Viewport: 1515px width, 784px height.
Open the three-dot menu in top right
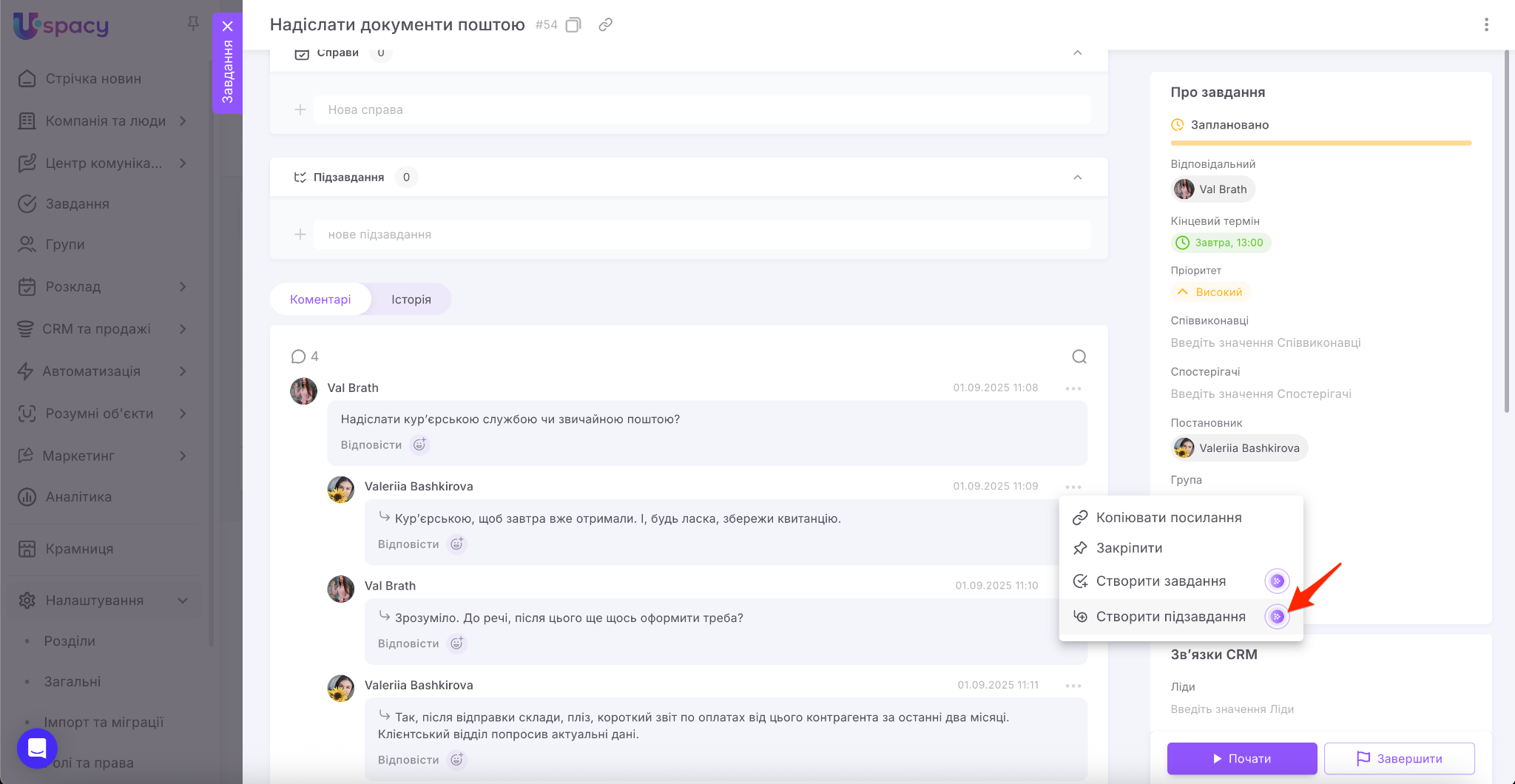tap(1485, 25)
